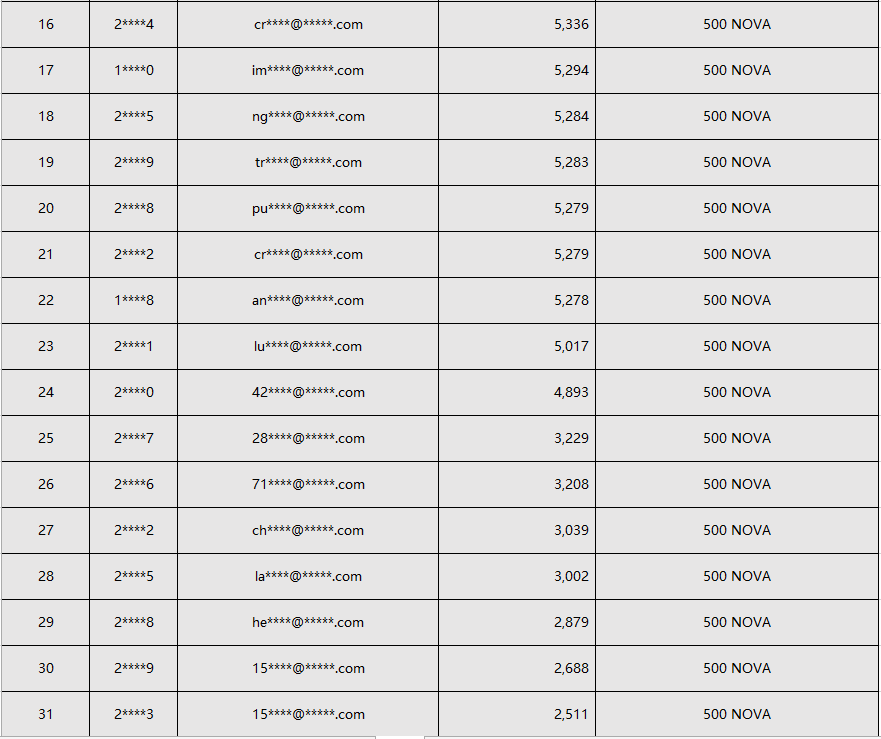Screen dimensions: 881x739
Task: Select the 500 NOVA reward in row 31
Action: (x=737, y=714)
